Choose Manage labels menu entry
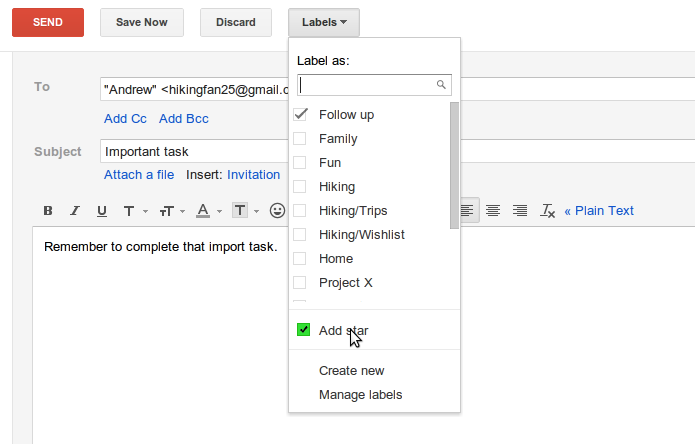Viewport: 695px width, 444px height. coord(360,395)
